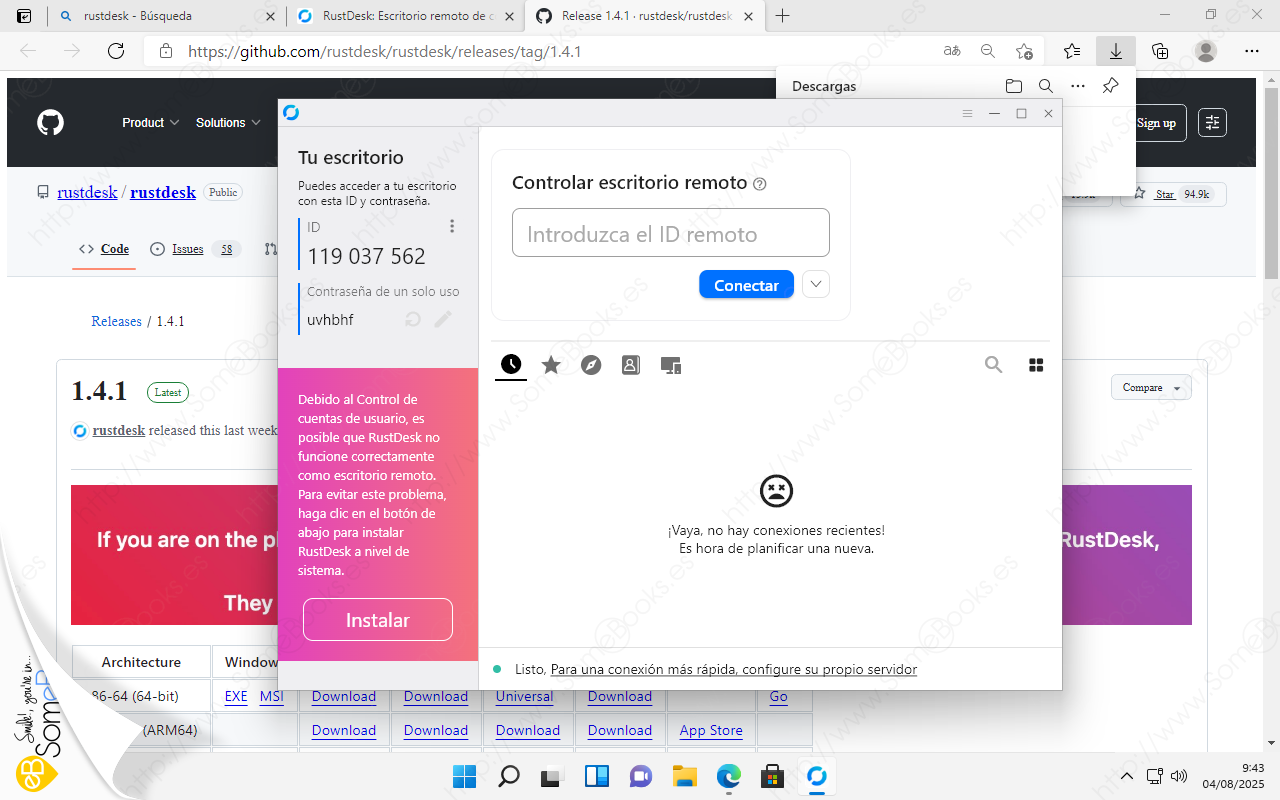The image size is (1280, 800).
Task: Select the RustDesk ID 119 037 562
Action: tap(366, 256)
